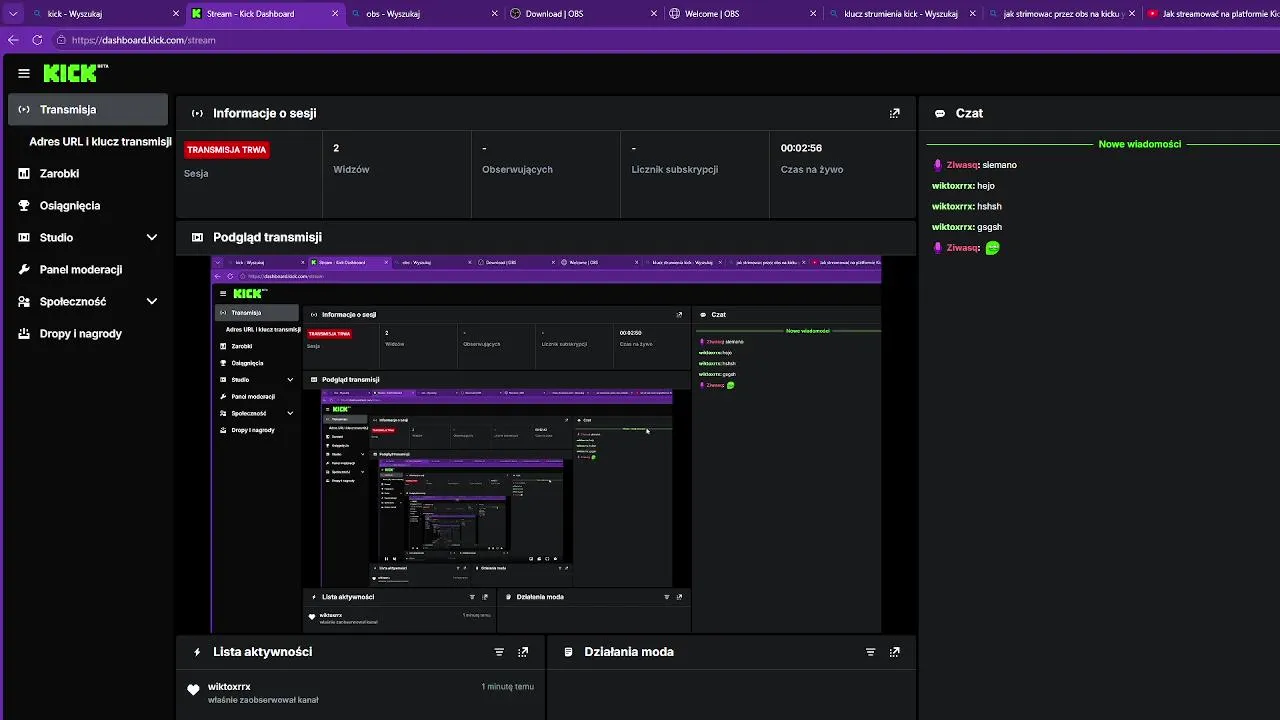The width and height of the screenshot is (1280, 720).
Task: Open Dropy i nagrody
Action: coord(88,333)
